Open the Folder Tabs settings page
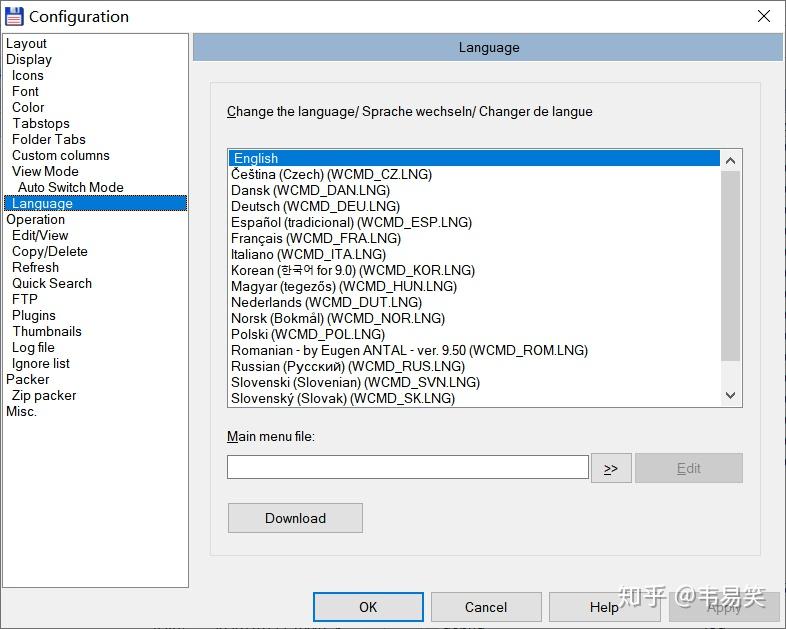Image resolution: width=786 pixels, height=629 pixels. pyautogui.click(x=49, y=139)
